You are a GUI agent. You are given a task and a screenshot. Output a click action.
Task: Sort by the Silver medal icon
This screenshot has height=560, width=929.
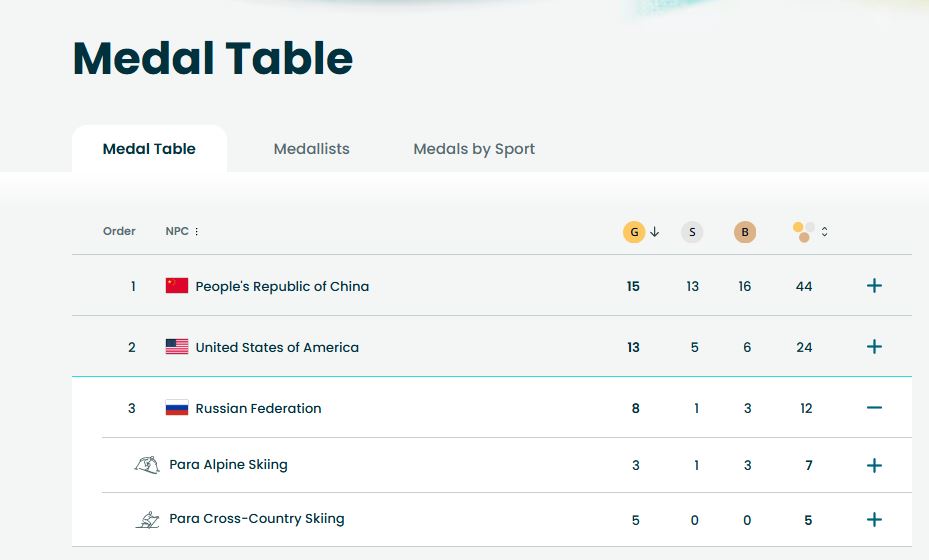click(692, 232)
